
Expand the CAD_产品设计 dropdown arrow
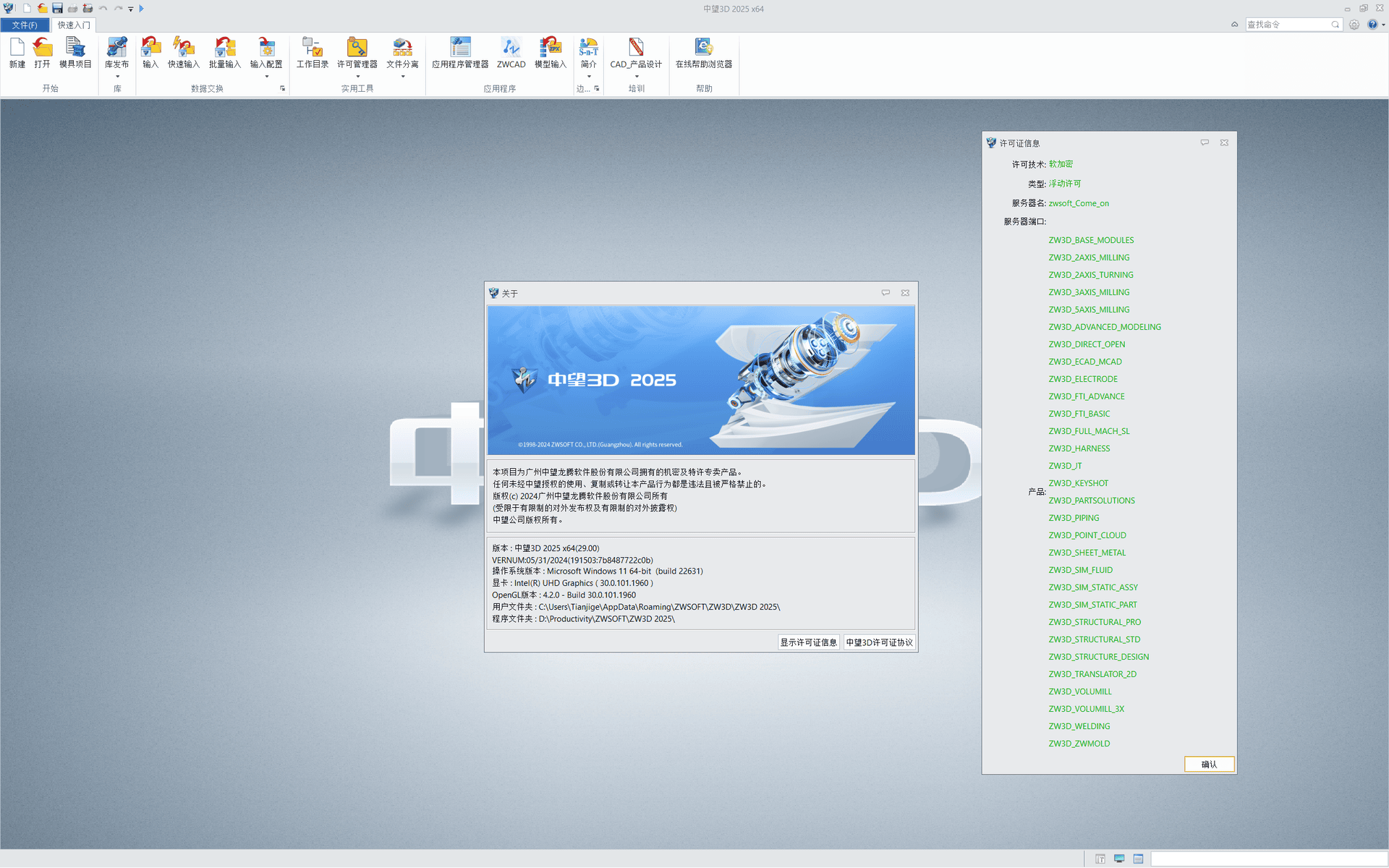(637, 77)
